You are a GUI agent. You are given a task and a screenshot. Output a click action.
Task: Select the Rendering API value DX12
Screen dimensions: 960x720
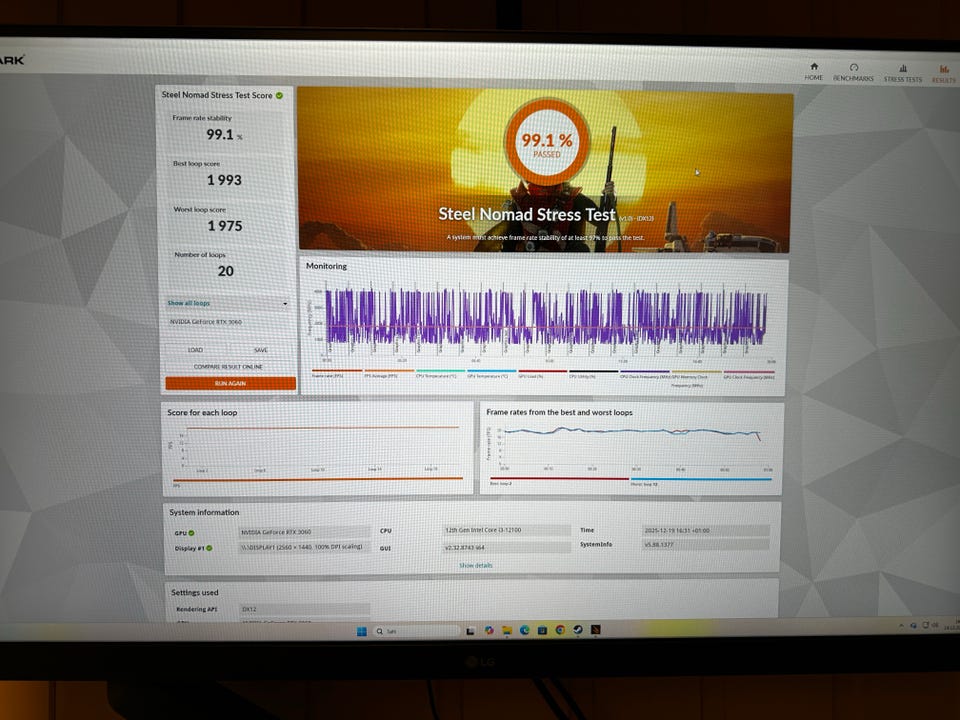305,609
